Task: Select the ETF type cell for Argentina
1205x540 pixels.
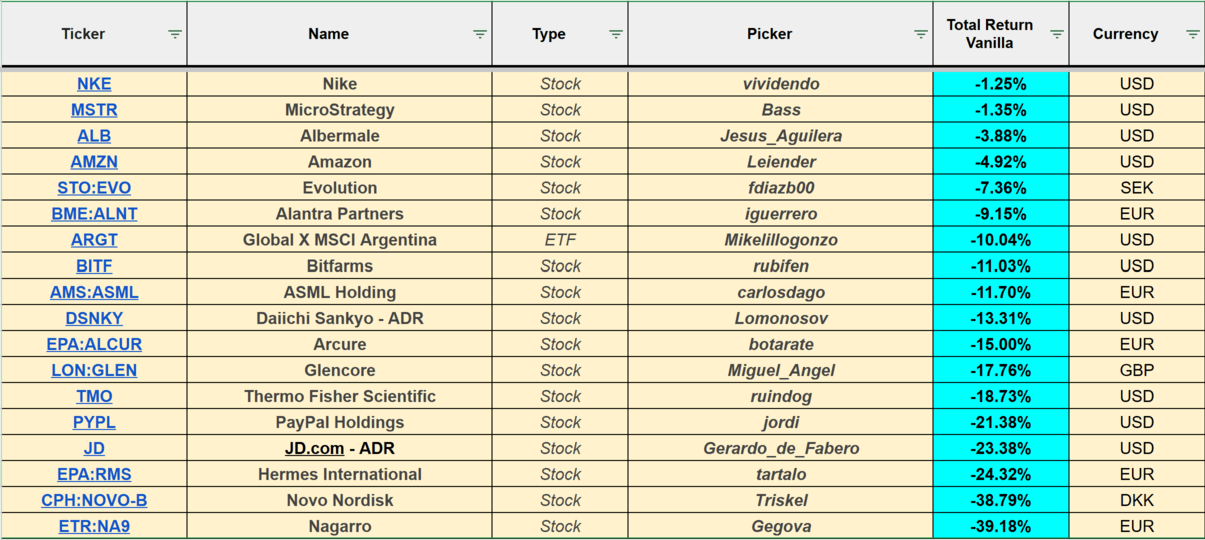Action: pyautogui.click(x=560, y=240)
